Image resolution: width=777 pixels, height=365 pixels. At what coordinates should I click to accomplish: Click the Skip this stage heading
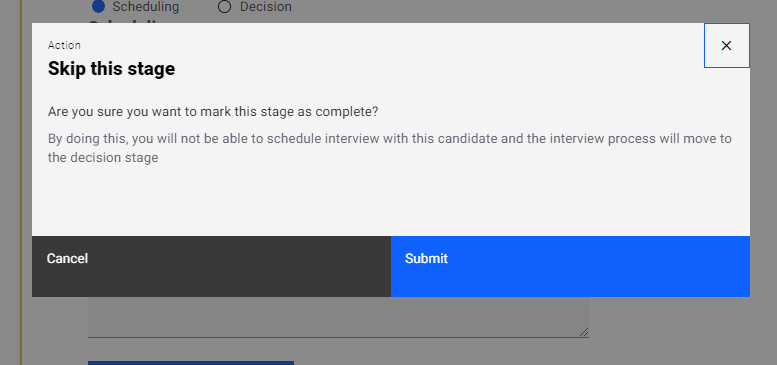tap(111, 68)
